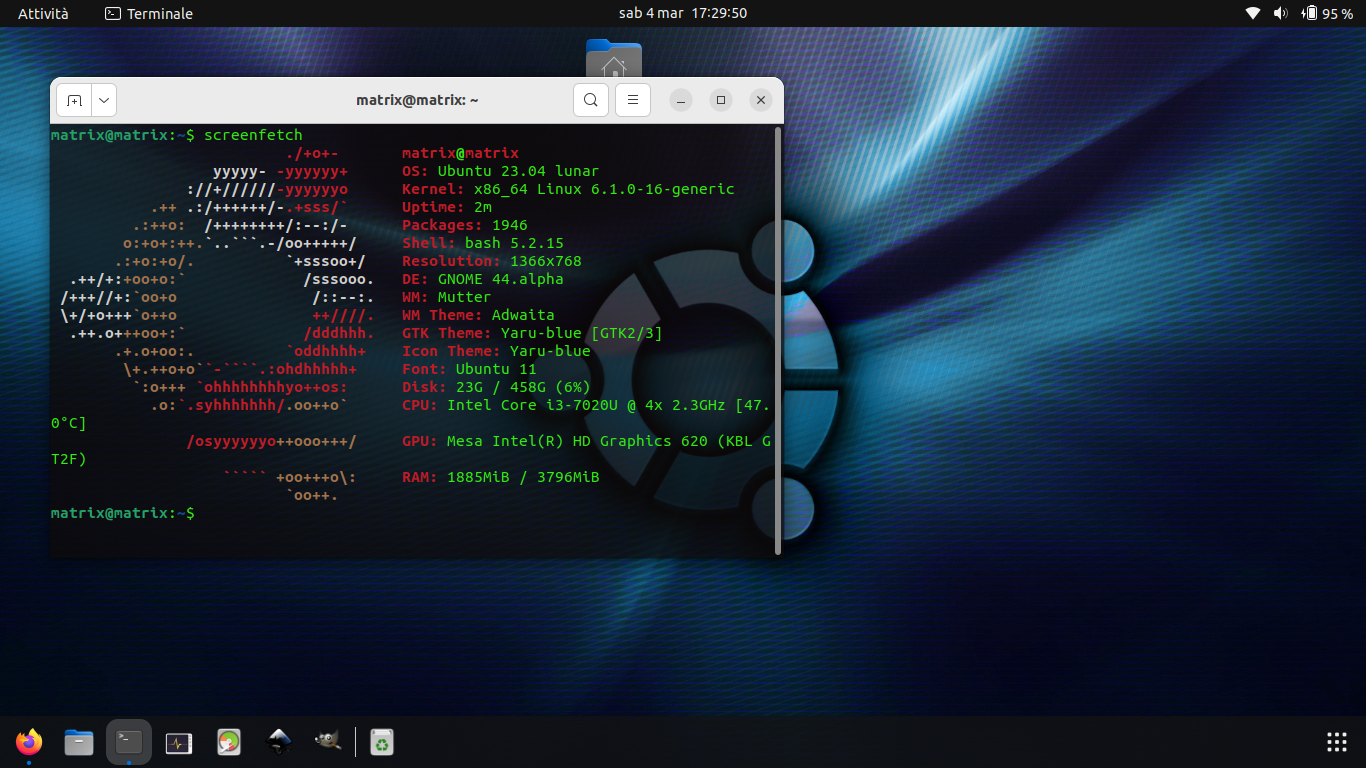Open Firefox from the dock
1366x768 pixels.
tap(29, 742)
